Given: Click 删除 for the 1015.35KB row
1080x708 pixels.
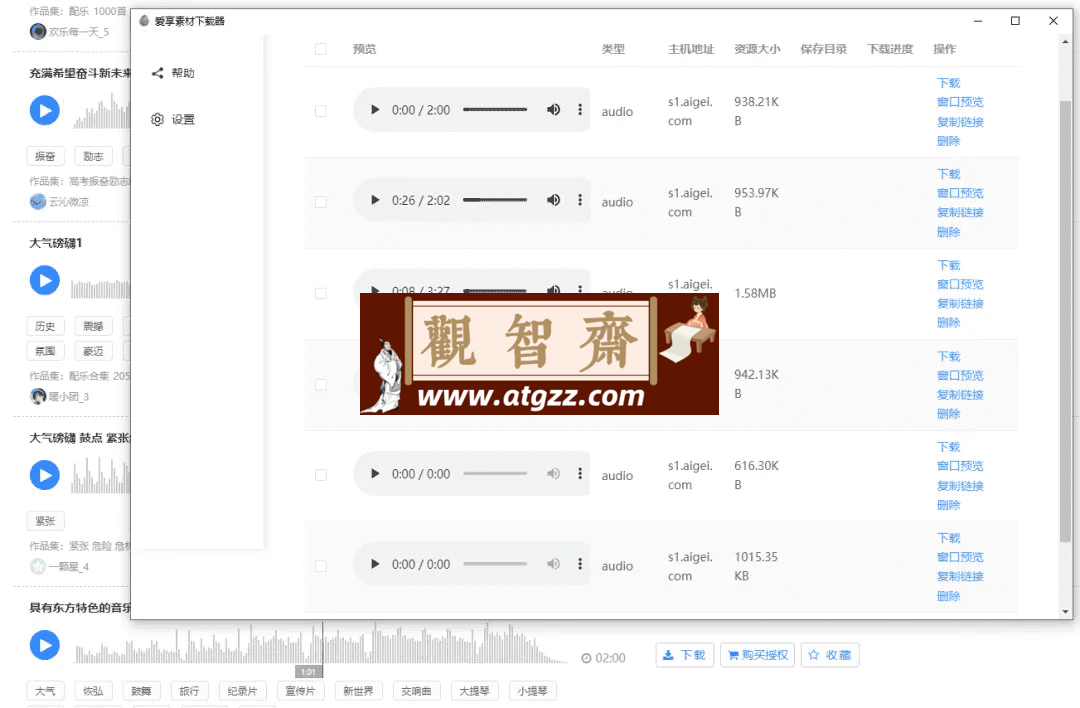Looking at the screenshot, I should tap(948, 596).
